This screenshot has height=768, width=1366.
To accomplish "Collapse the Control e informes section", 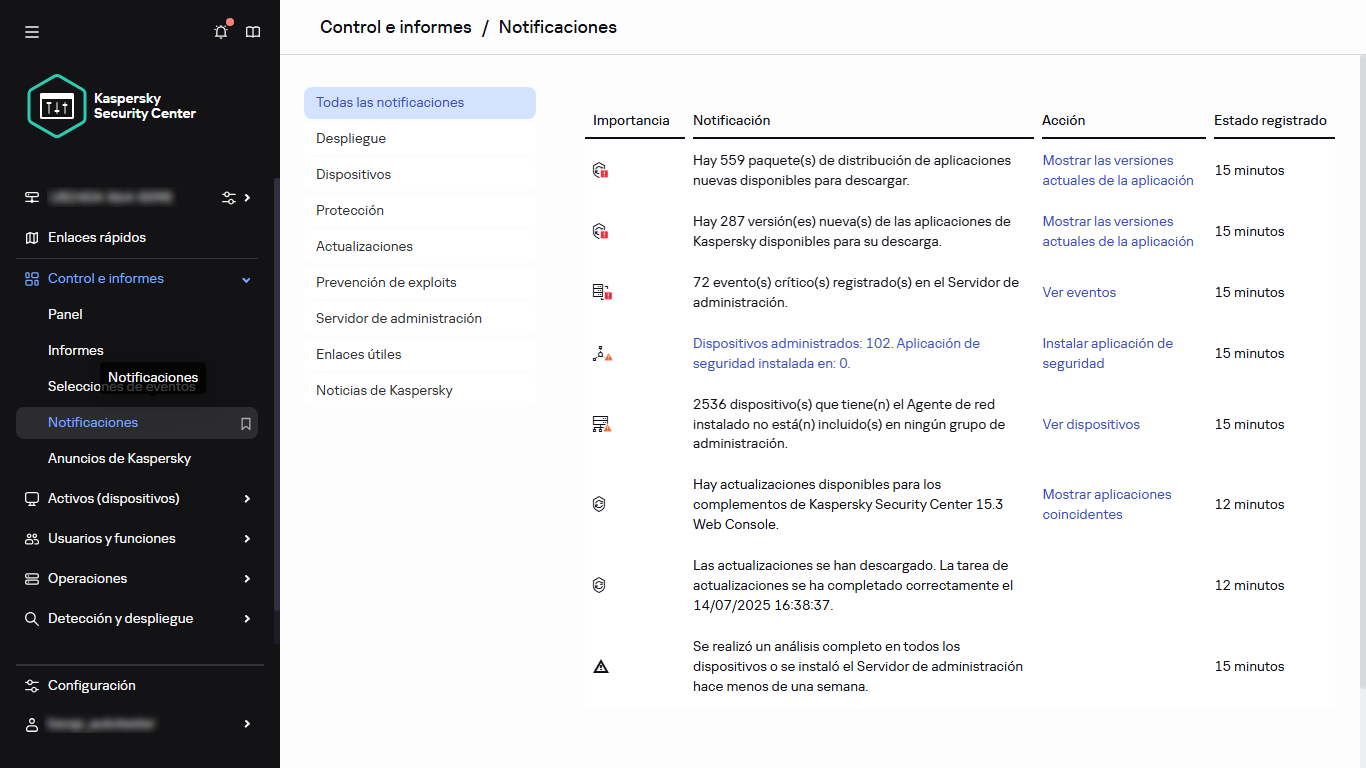I will (x=247, y=279).
